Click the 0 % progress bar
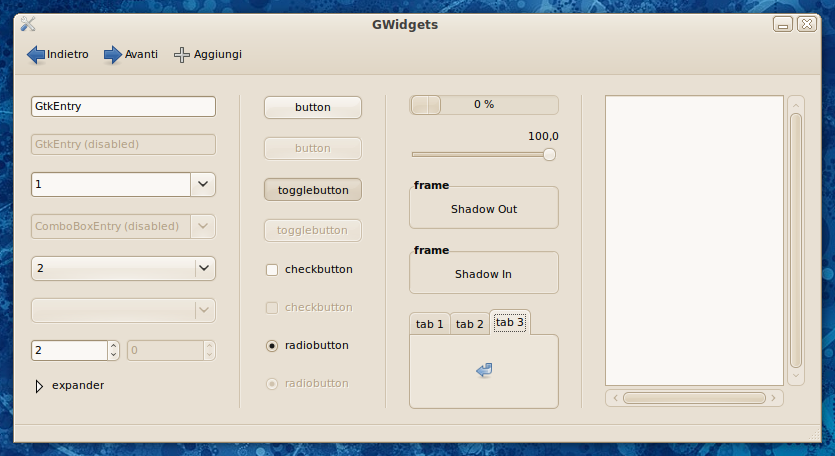Viewport: 835px width, 456px height. tap(484, 105)
